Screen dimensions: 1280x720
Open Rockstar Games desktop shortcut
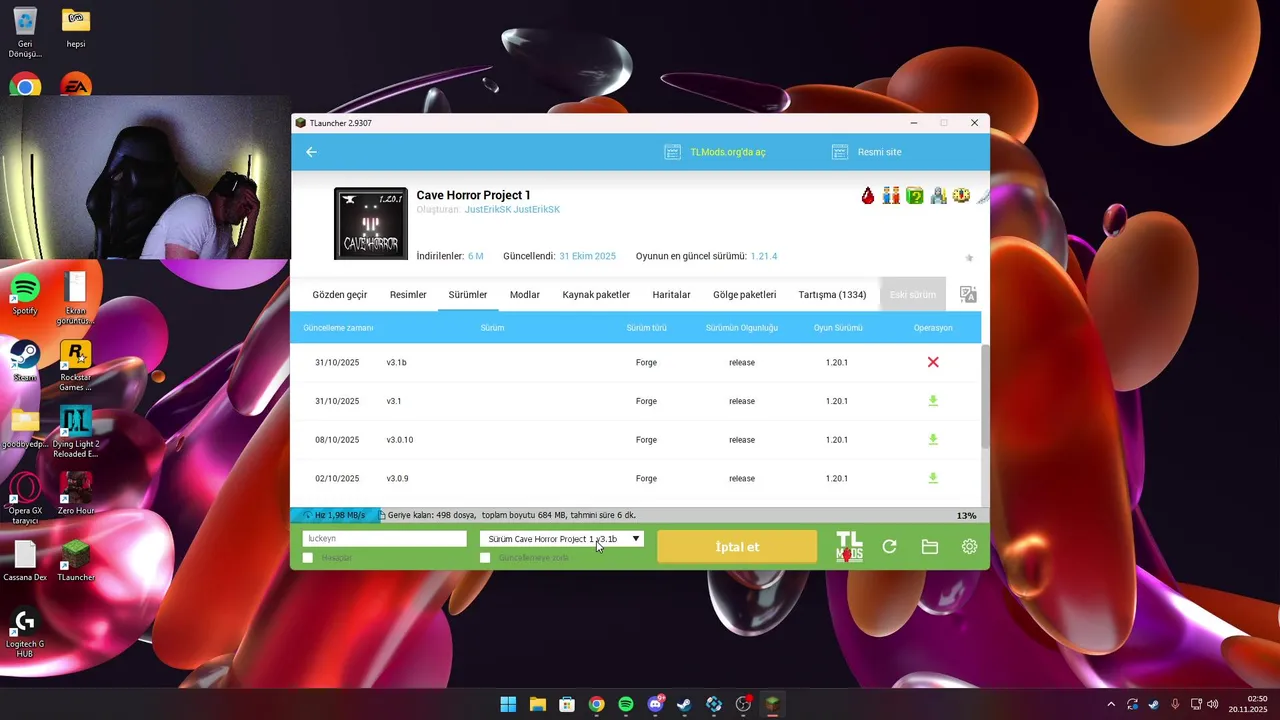pyautogui.click(x=75, y=366)
